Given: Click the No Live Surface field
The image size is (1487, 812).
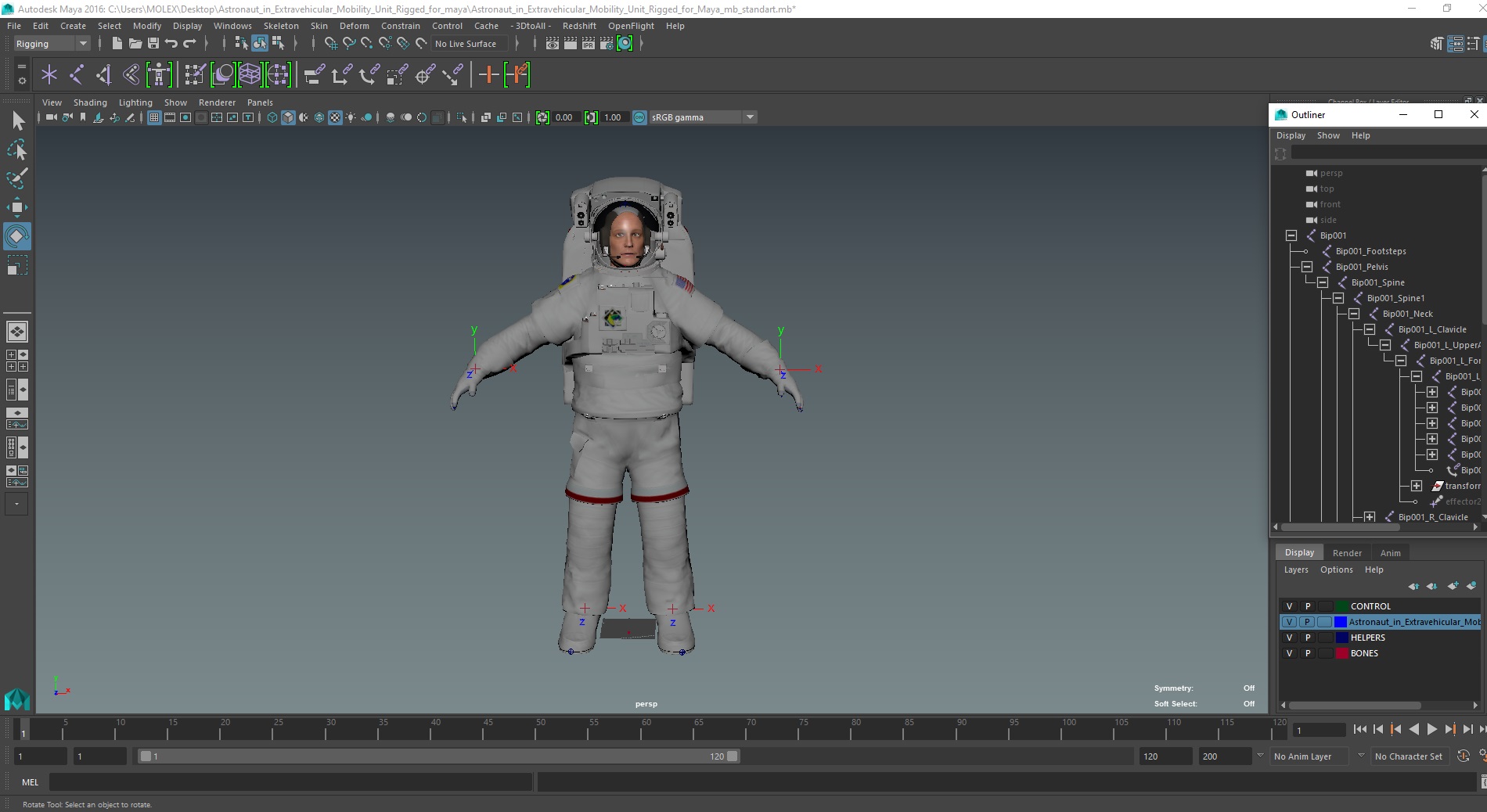Looking at the screenshot, I should pyautogui.click(x=468, y=44).
